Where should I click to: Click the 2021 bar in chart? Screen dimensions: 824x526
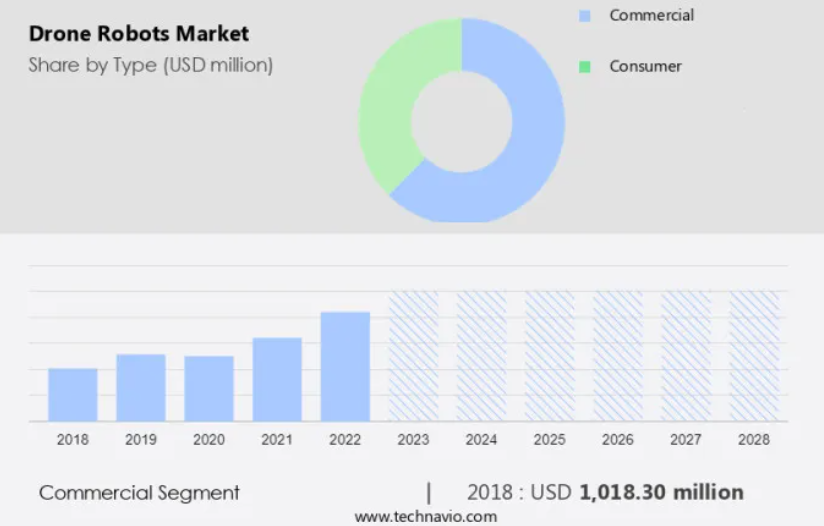tap(277, 379)
